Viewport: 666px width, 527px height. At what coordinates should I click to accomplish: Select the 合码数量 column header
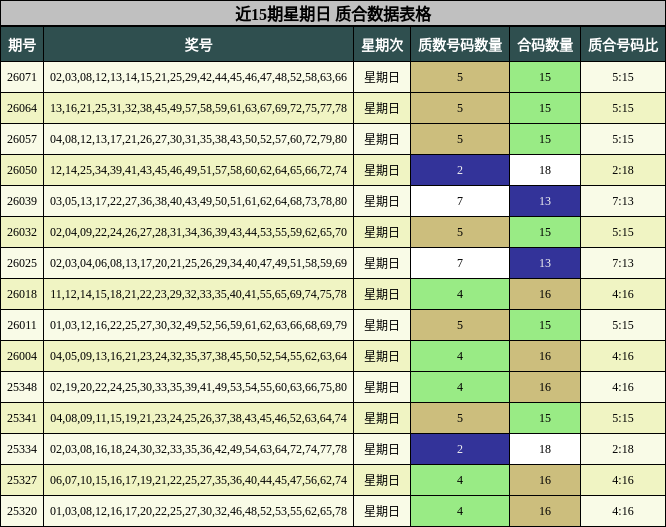[x=545, y=45]
